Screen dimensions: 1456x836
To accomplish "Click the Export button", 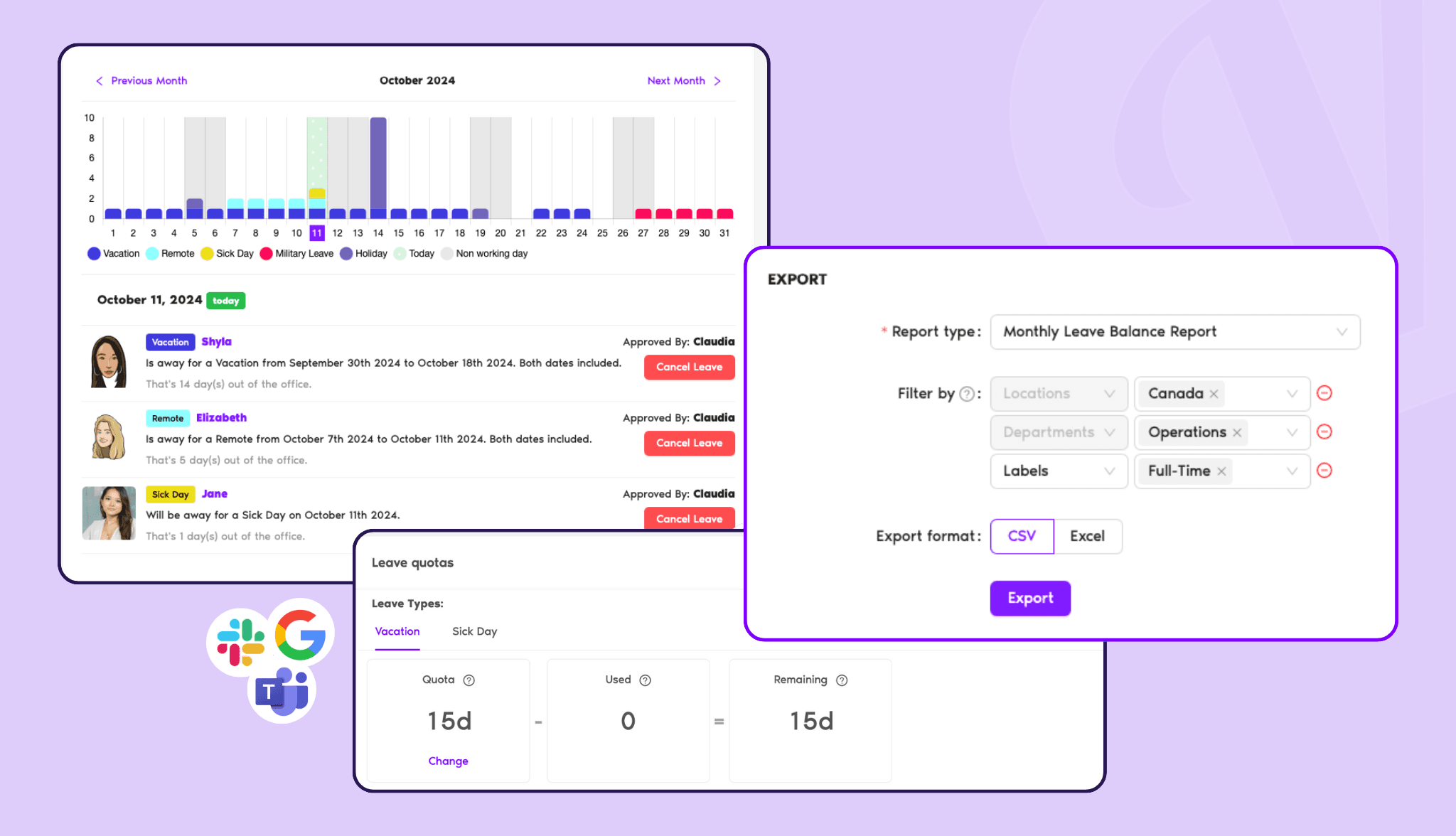I will pyautogui.click(x=1030, y=596).
